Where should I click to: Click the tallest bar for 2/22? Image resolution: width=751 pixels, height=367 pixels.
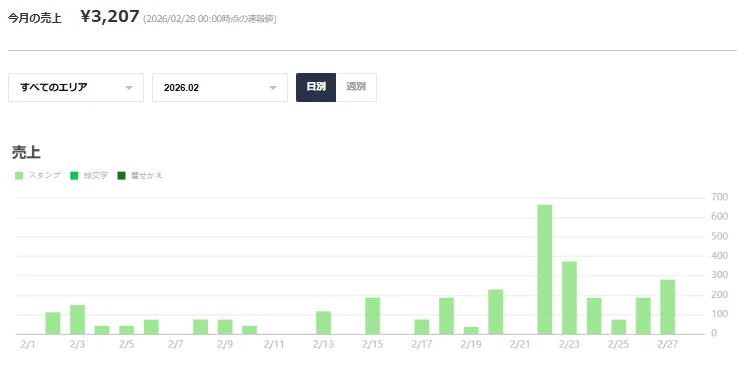(545, 269)
